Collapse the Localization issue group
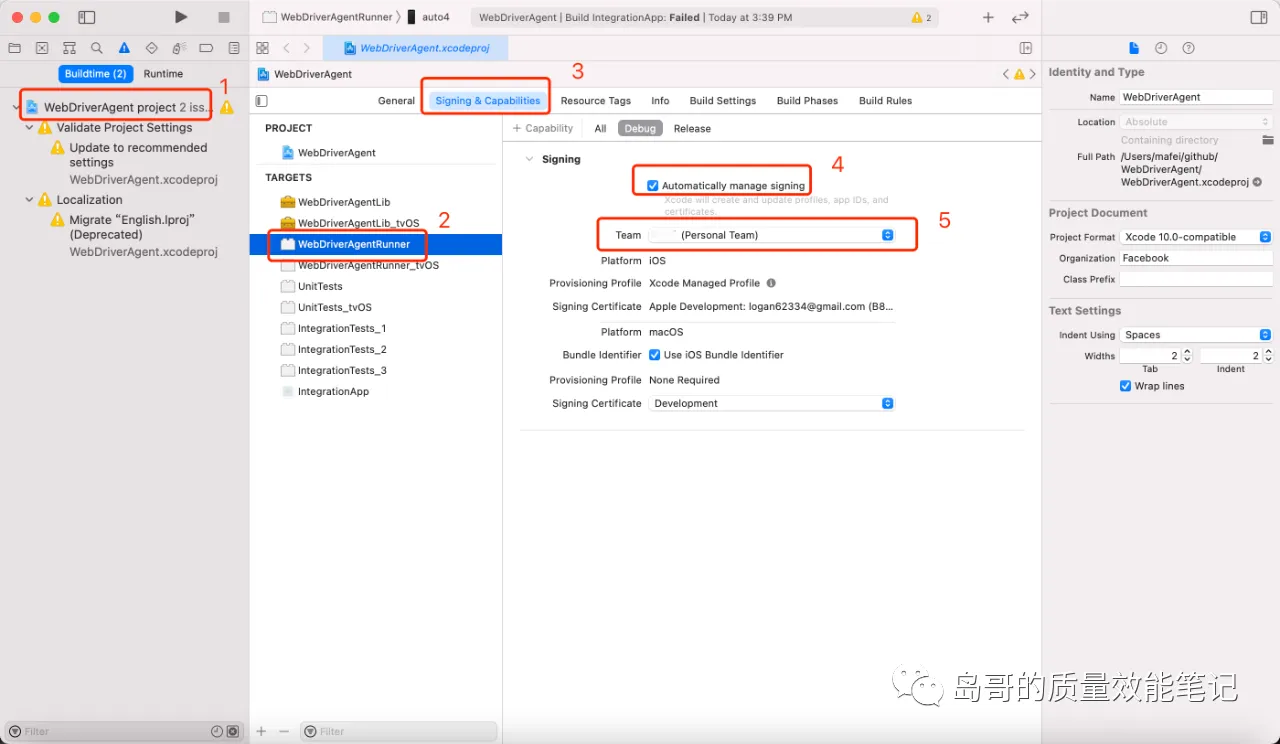The image size is (1280, 744). pos(29,199)
